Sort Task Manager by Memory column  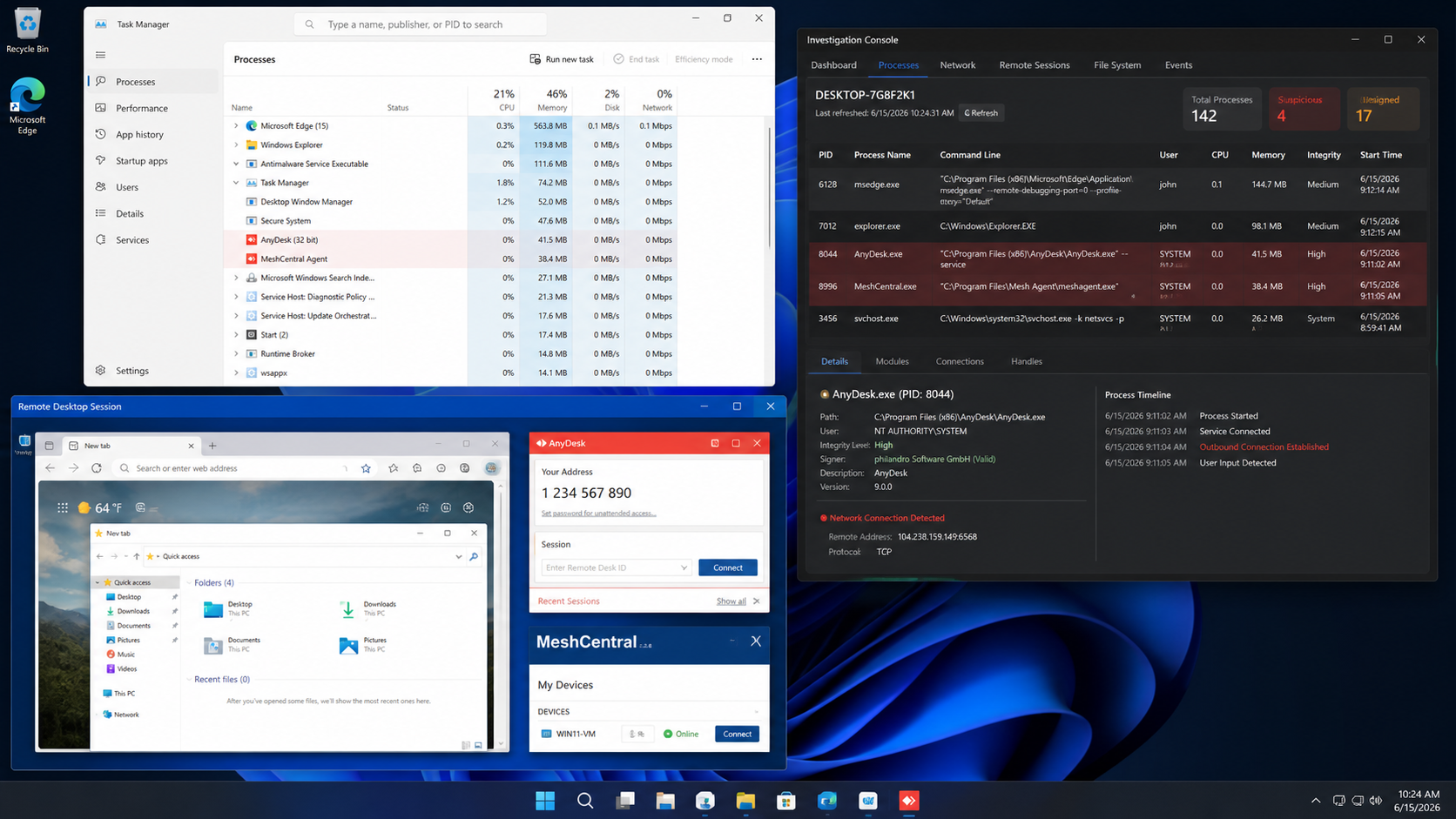click(546, 100)
